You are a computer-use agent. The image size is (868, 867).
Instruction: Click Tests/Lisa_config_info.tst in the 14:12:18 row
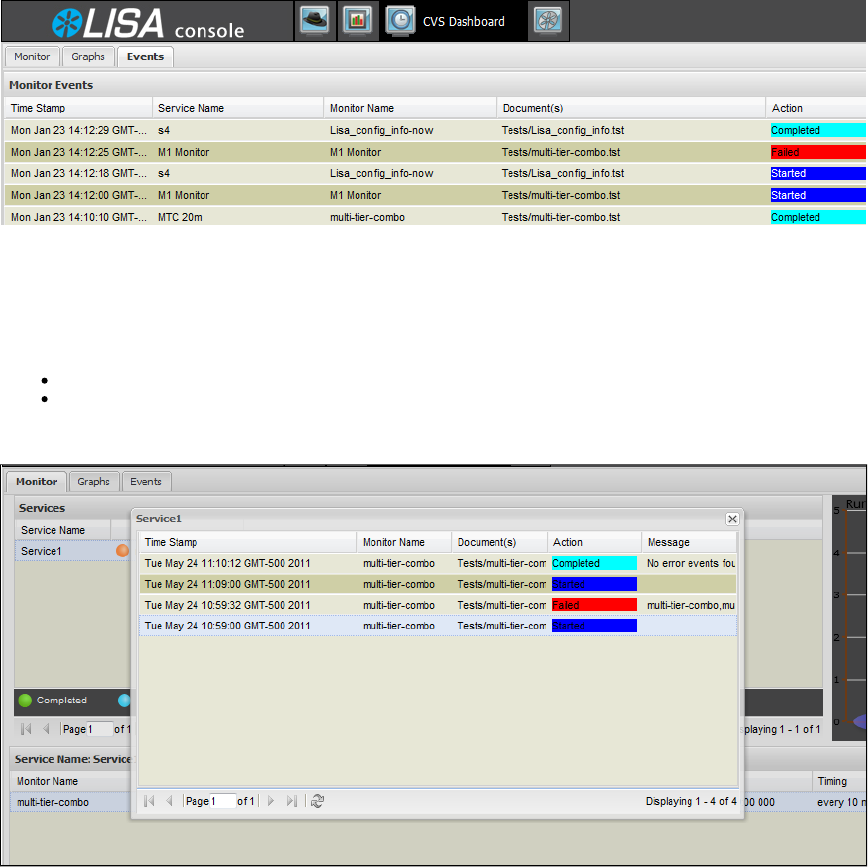(x=563, y=173)
